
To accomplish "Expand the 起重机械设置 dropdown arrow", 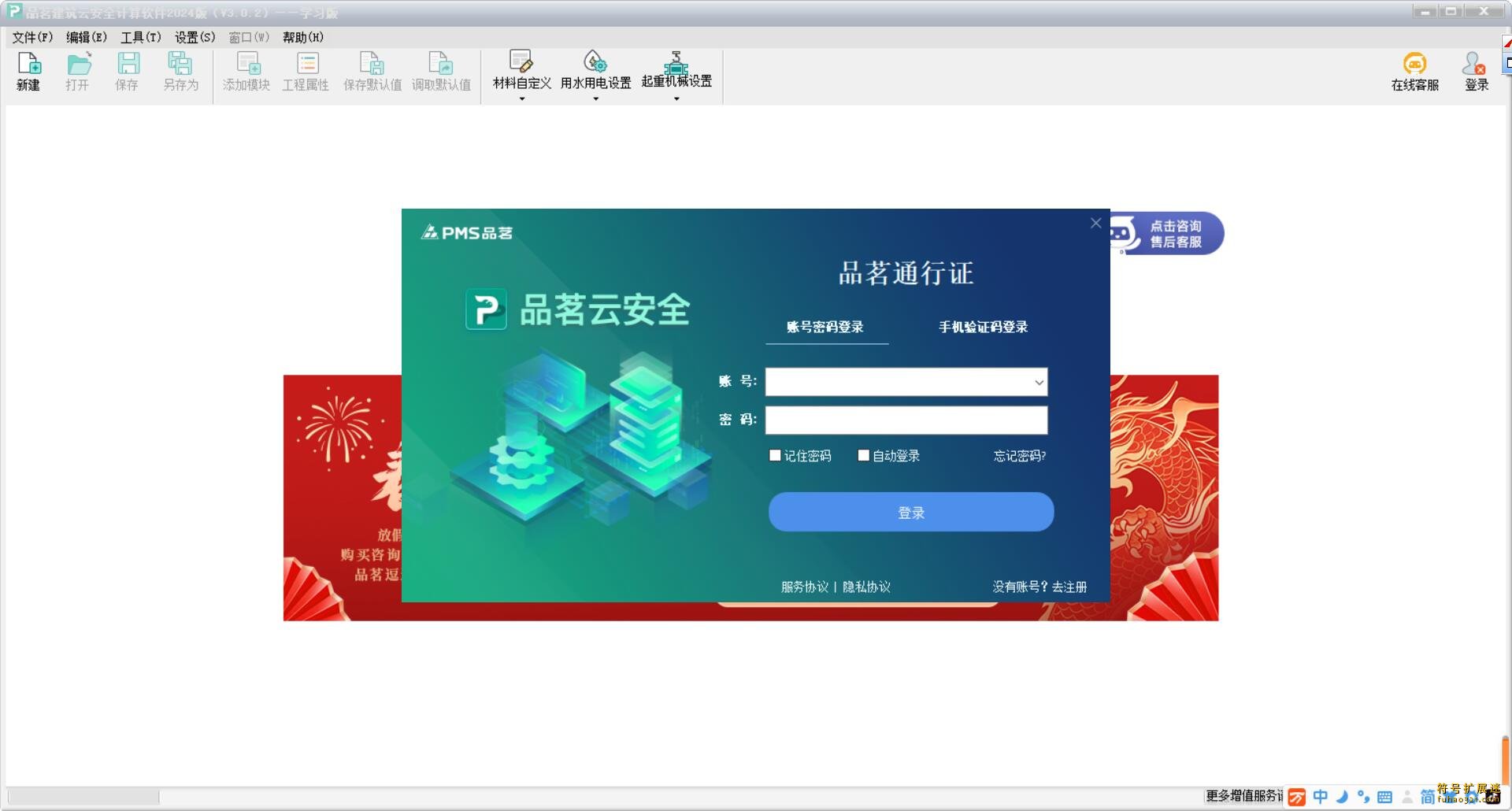I will coord(676,99).
